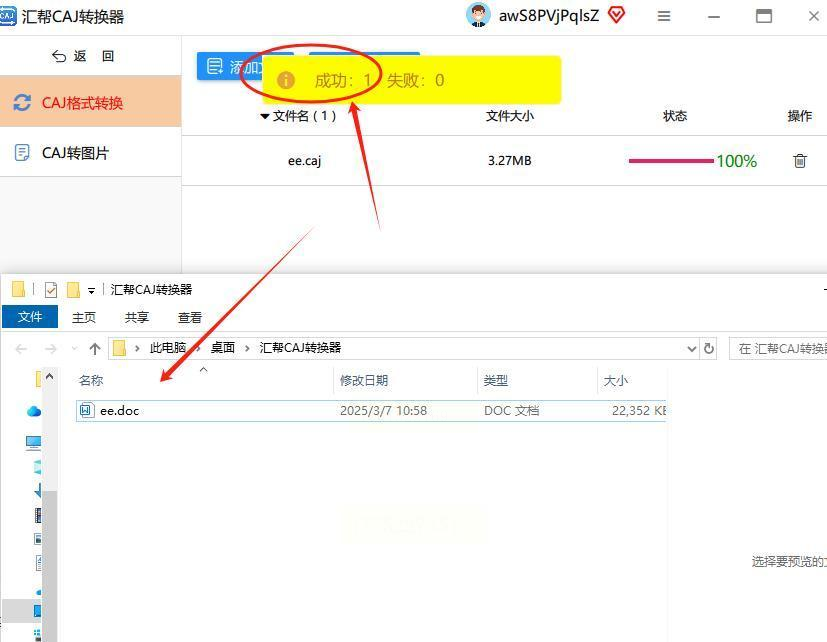Viewport: 827px width, 642px height.
Task: Click the Explorer forward arrow
Action: pos(51,349)
